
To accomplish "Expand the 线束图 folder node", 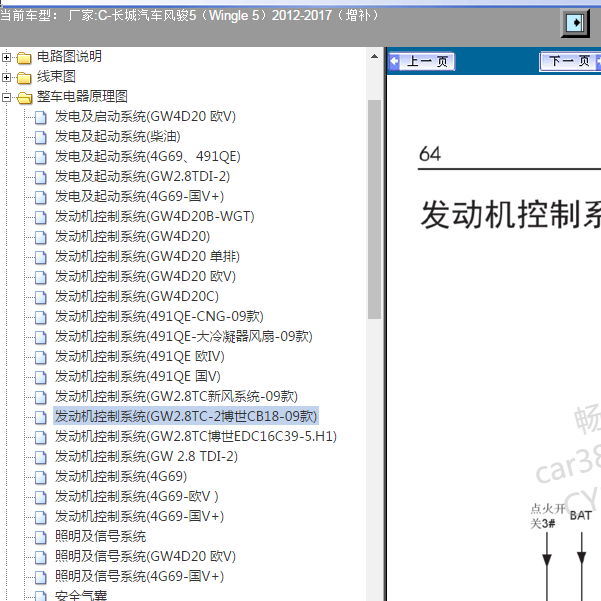I will tap(6, 77).
